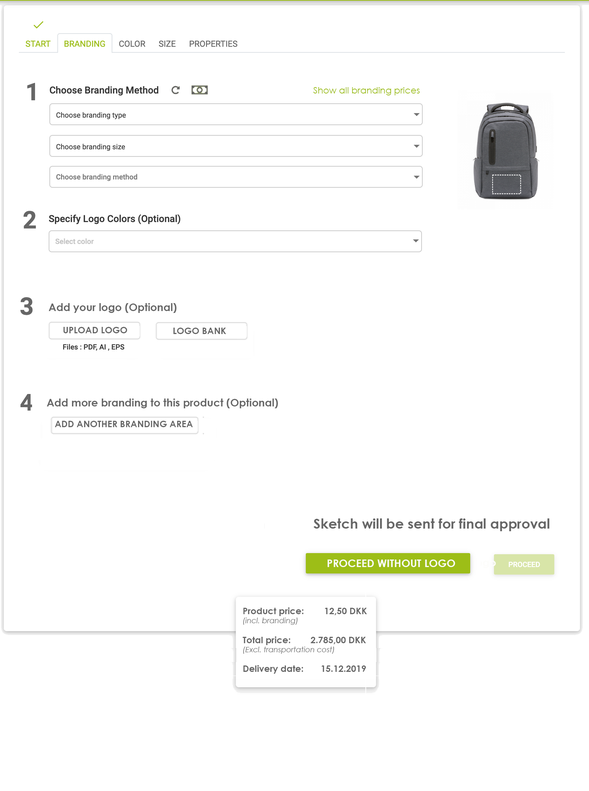Open the SIZE tab

tap(167, 44)
